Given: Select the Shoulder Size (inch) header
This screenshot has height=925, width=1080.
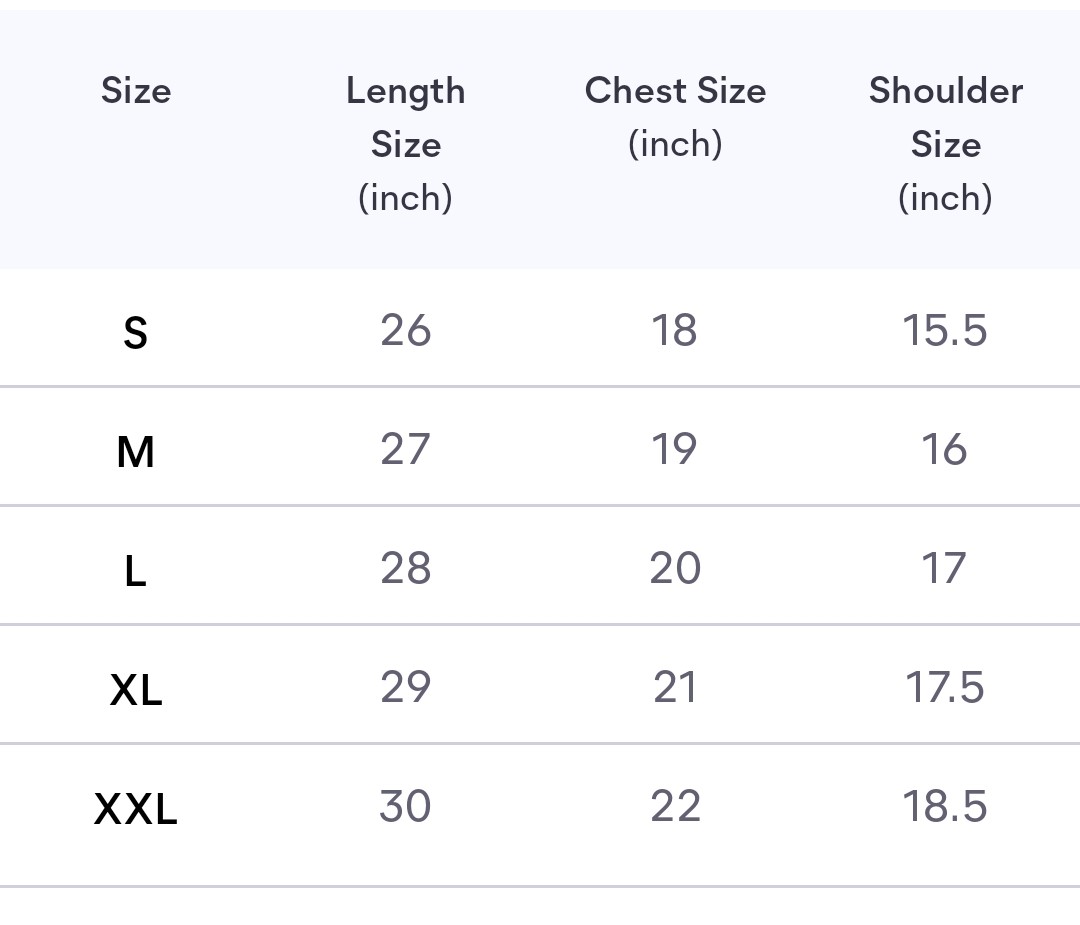Looking at the screenshot, I should pyautogui.click(x=946, y=145).
